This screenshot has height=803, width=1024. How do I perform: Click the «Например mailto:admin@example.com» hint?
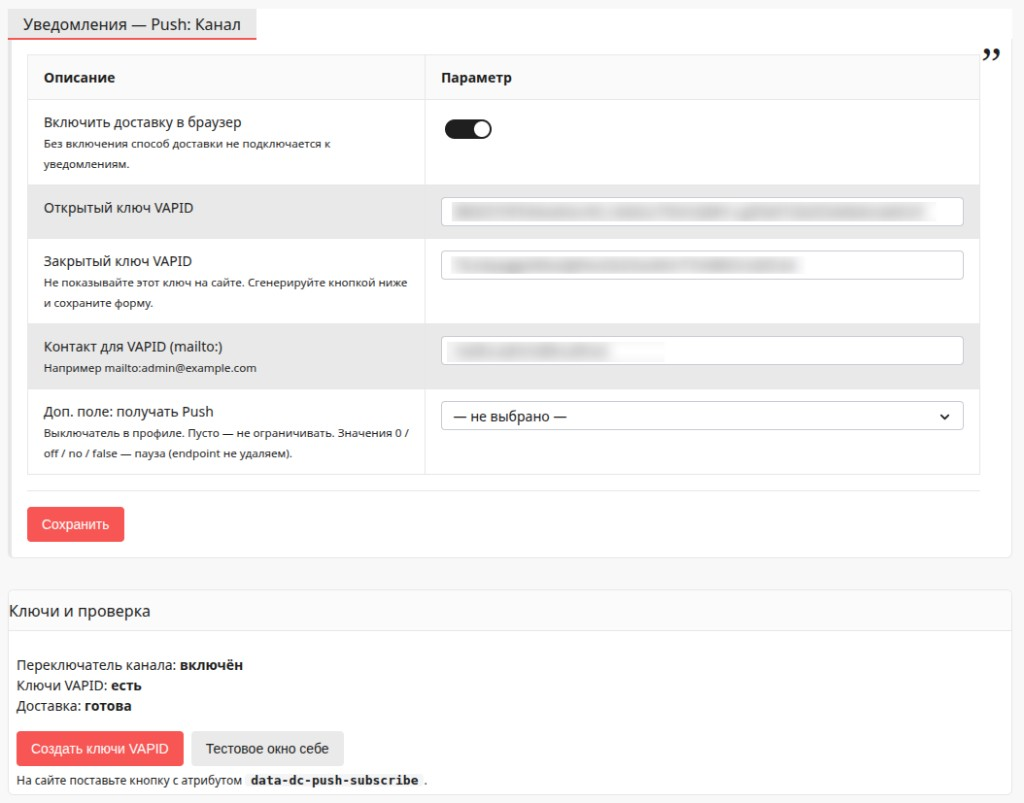pyautogui.click(x=150, y=368)
